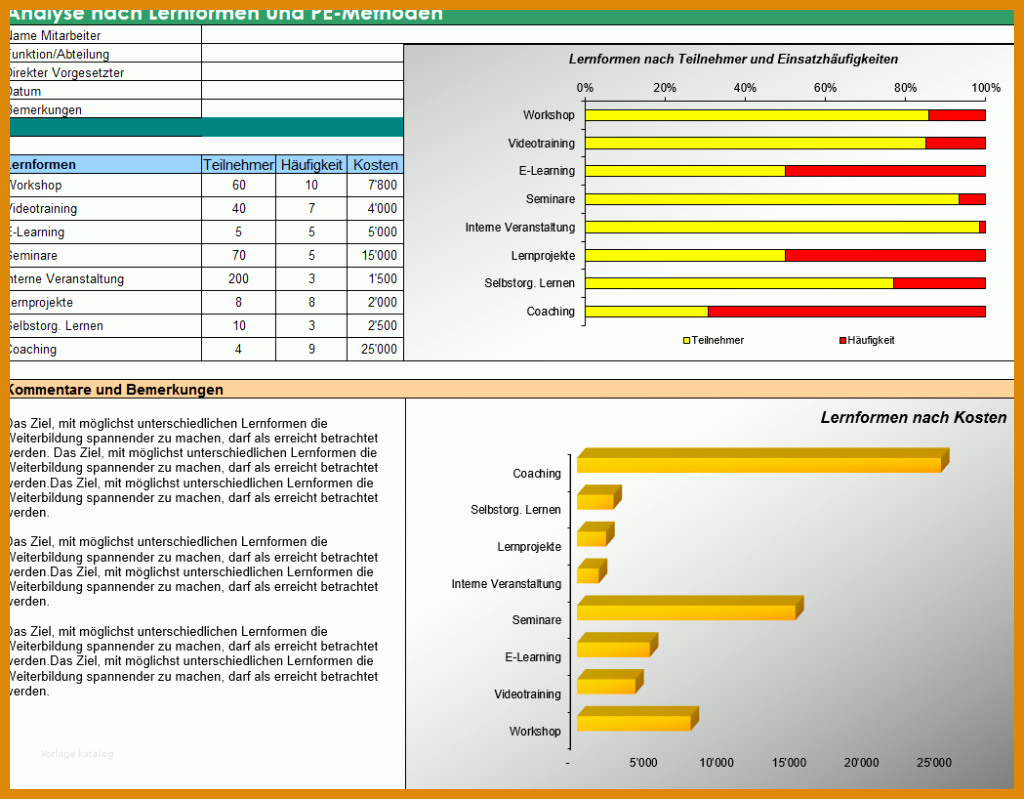Select the red Häufigkeit legend swatch

pos(842,340)
